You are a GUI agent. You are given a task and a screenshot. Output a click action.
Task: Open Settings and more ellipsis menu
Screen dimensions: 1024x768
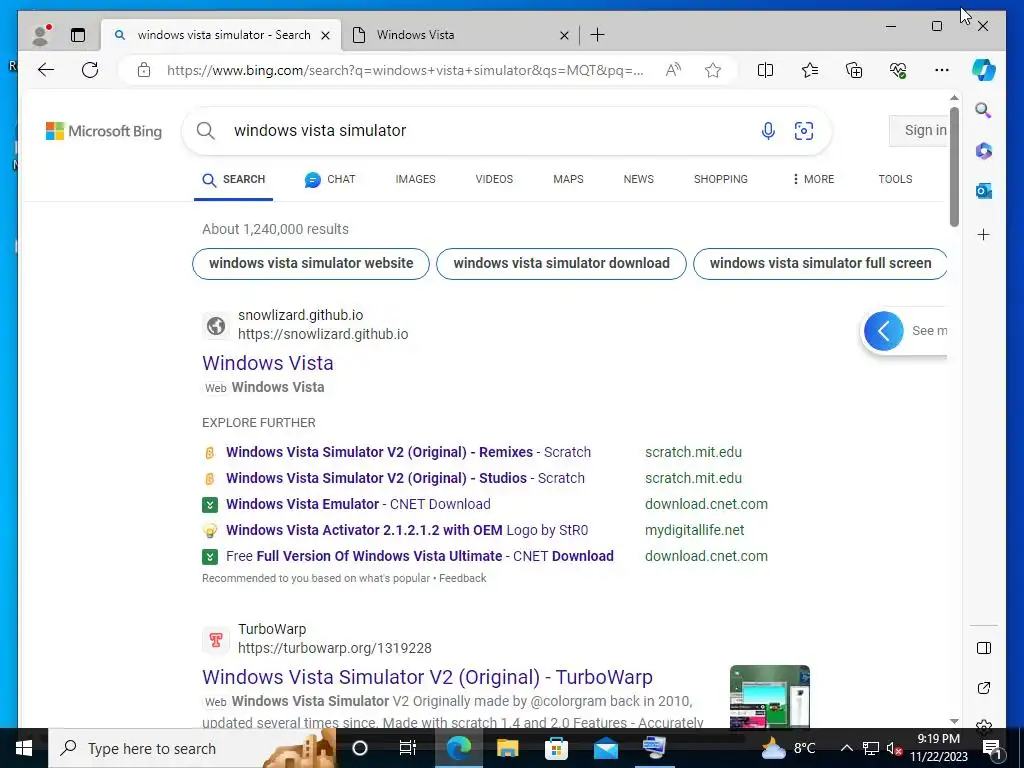[x=942, y=70]
